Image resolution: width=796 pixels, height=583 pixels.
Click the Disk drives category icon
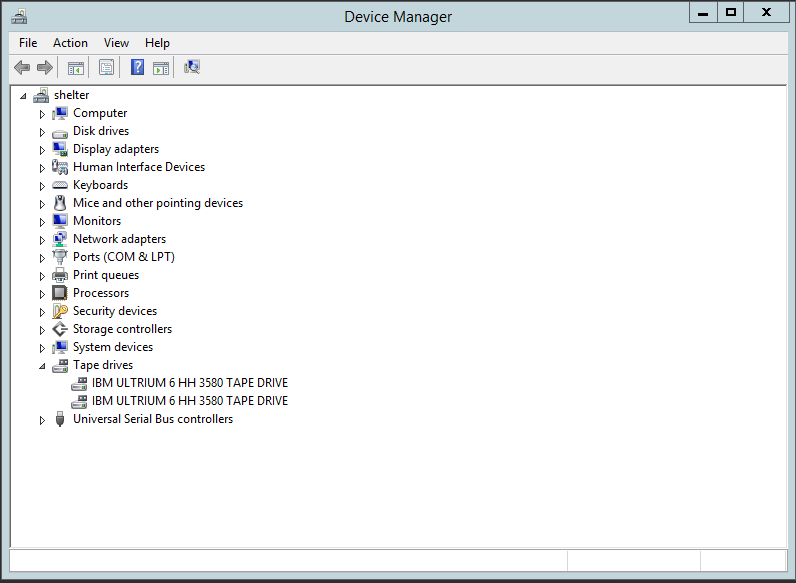coord(60,133)
